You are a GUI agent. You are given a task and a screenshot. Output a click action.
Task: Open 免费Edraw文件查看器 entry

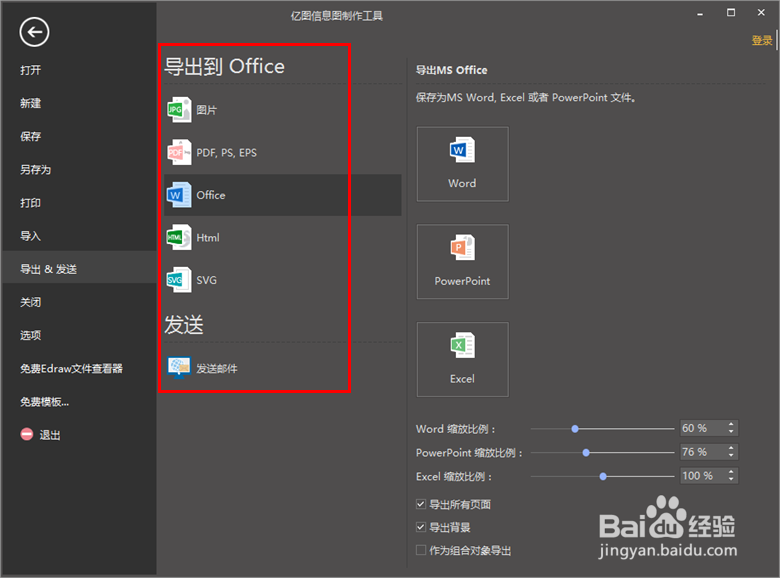(x=71, y=369)
